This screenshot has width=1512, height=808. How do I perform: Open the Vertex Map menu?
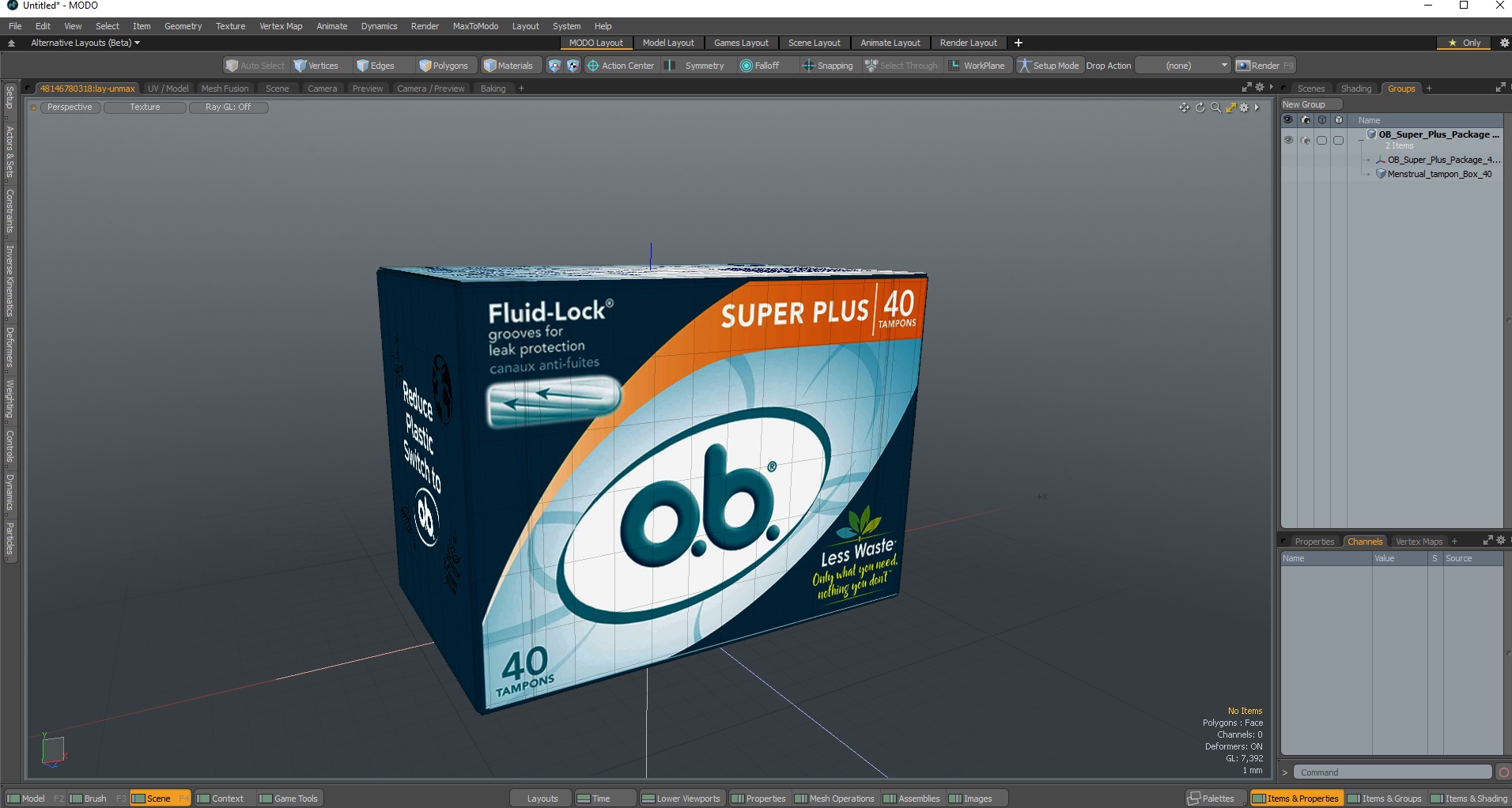(281, 26)
